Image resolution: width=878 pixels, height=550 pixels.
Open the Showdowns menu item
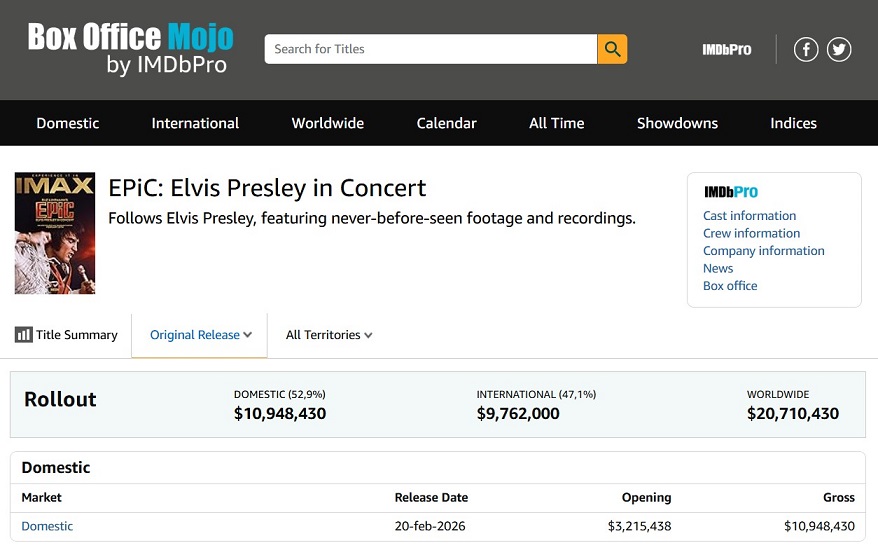677,123
